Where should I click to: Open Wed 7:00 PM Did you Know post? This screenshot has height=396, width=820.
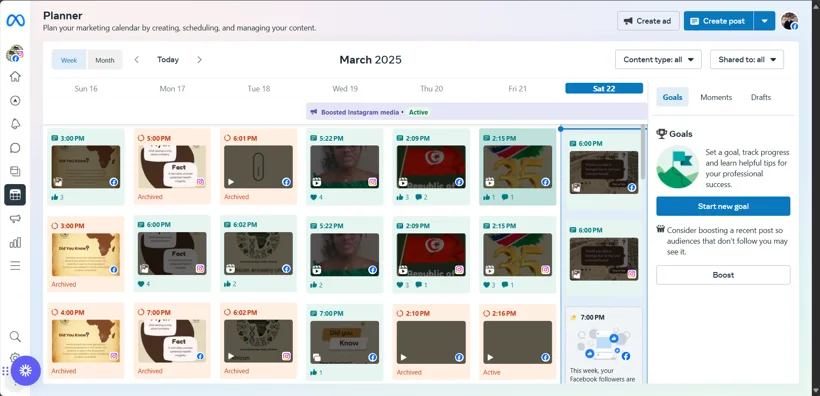tap(345, 342)
